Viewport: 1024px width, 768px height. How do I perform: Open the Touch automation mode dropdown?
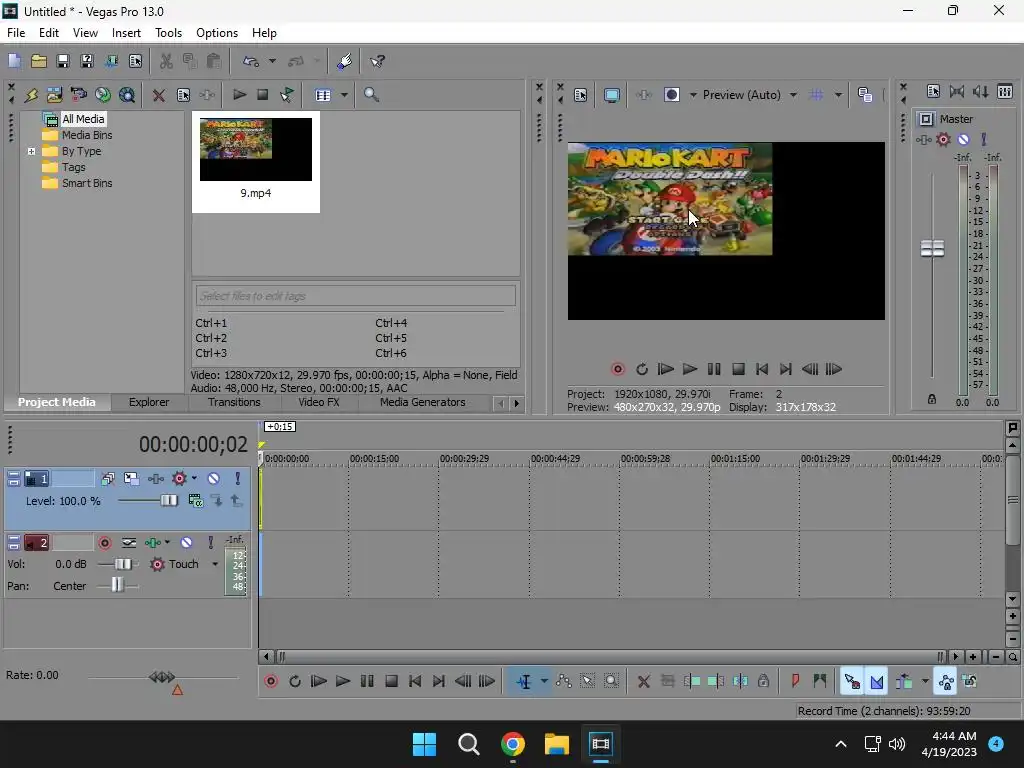pyautogui.click(x=215, y=564)
